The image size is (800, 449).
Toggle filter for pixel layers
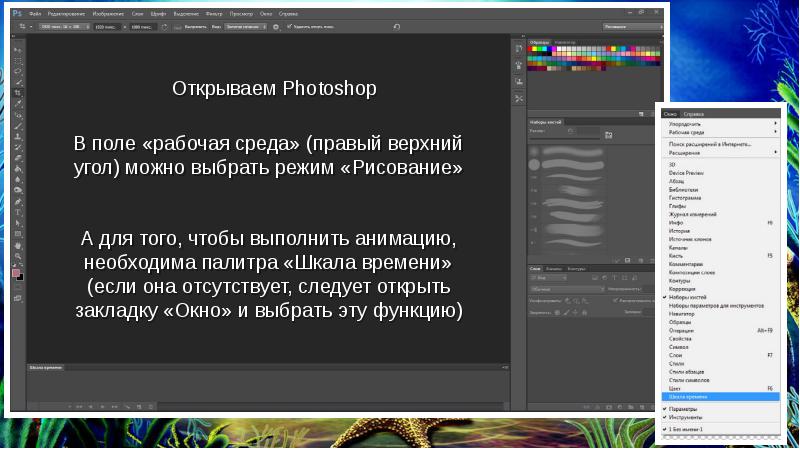(x=595, y=278)
